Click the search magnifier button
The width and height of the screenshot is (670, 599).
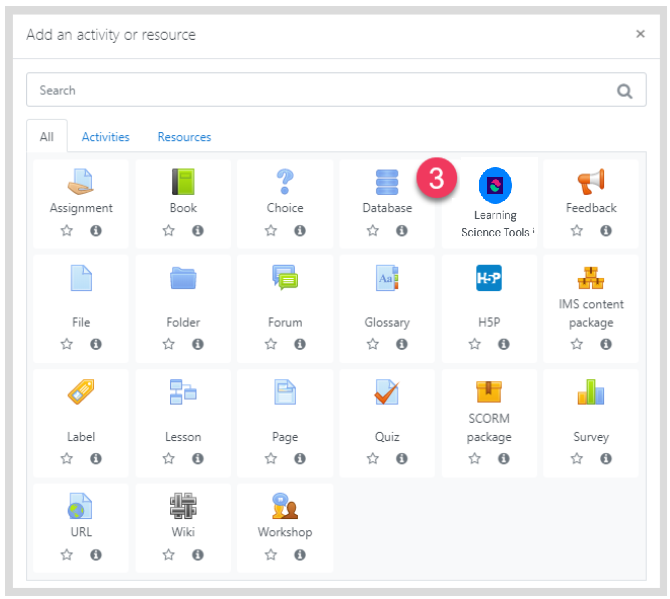click(x=625, y=91)
